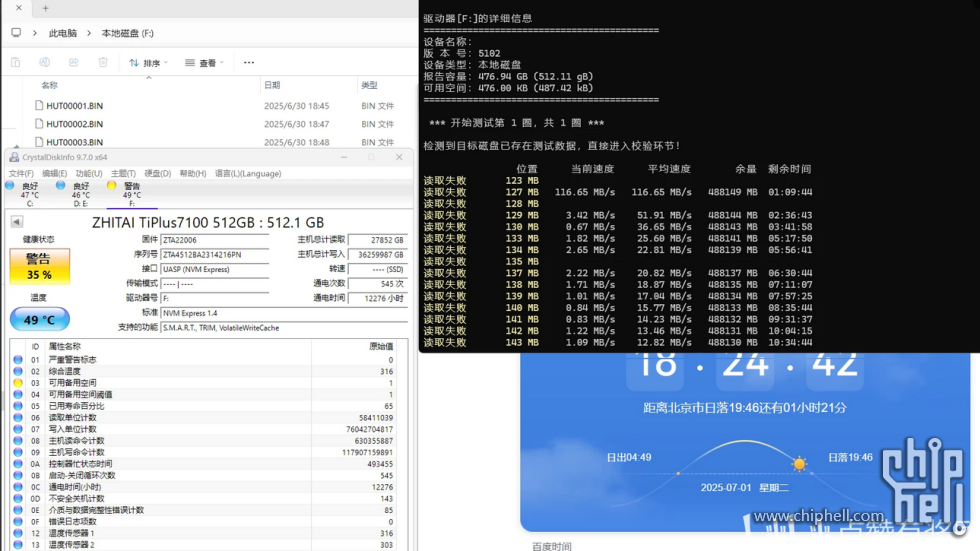Click the firmware field showing ZTA22006
The image size is (980, 551).
215,240
